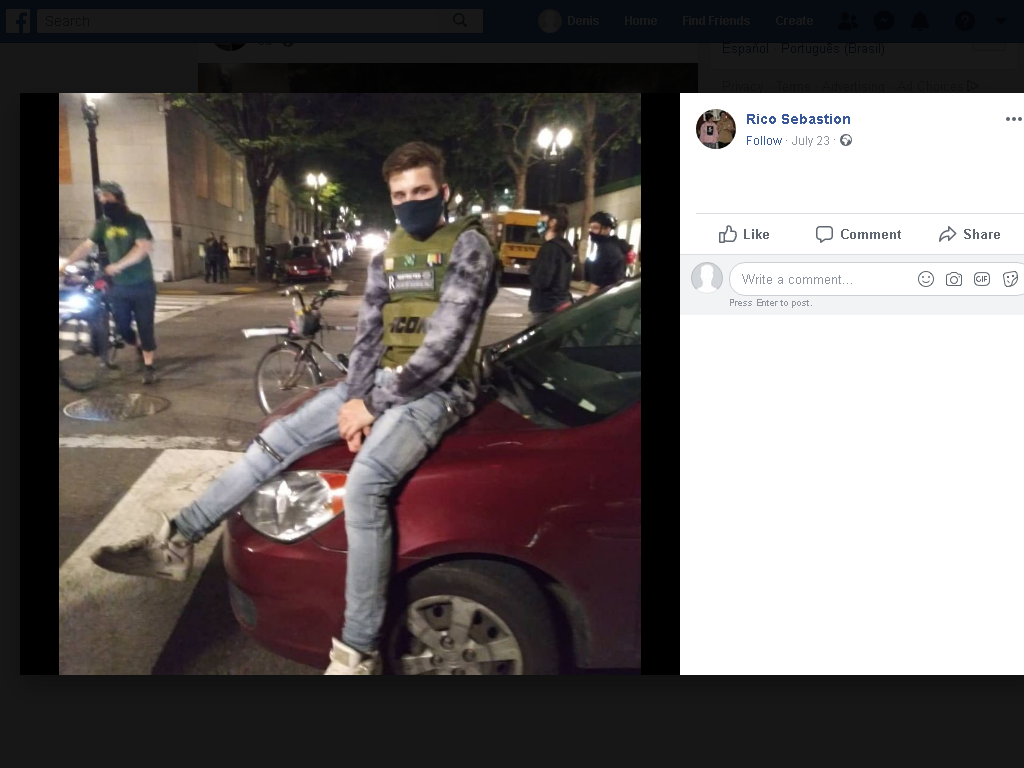1024x768 pixels.
Task: Click the search magnifier icon
Action: pyautogui.click(x=460, y=21)
